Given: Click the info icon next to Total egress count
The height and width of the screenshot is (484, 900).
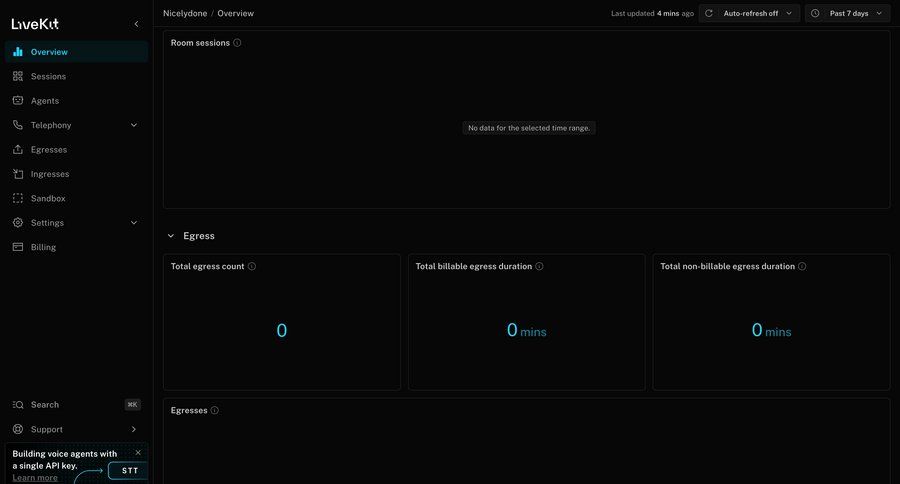Looking at the screenshot, I should click(252, 266).
